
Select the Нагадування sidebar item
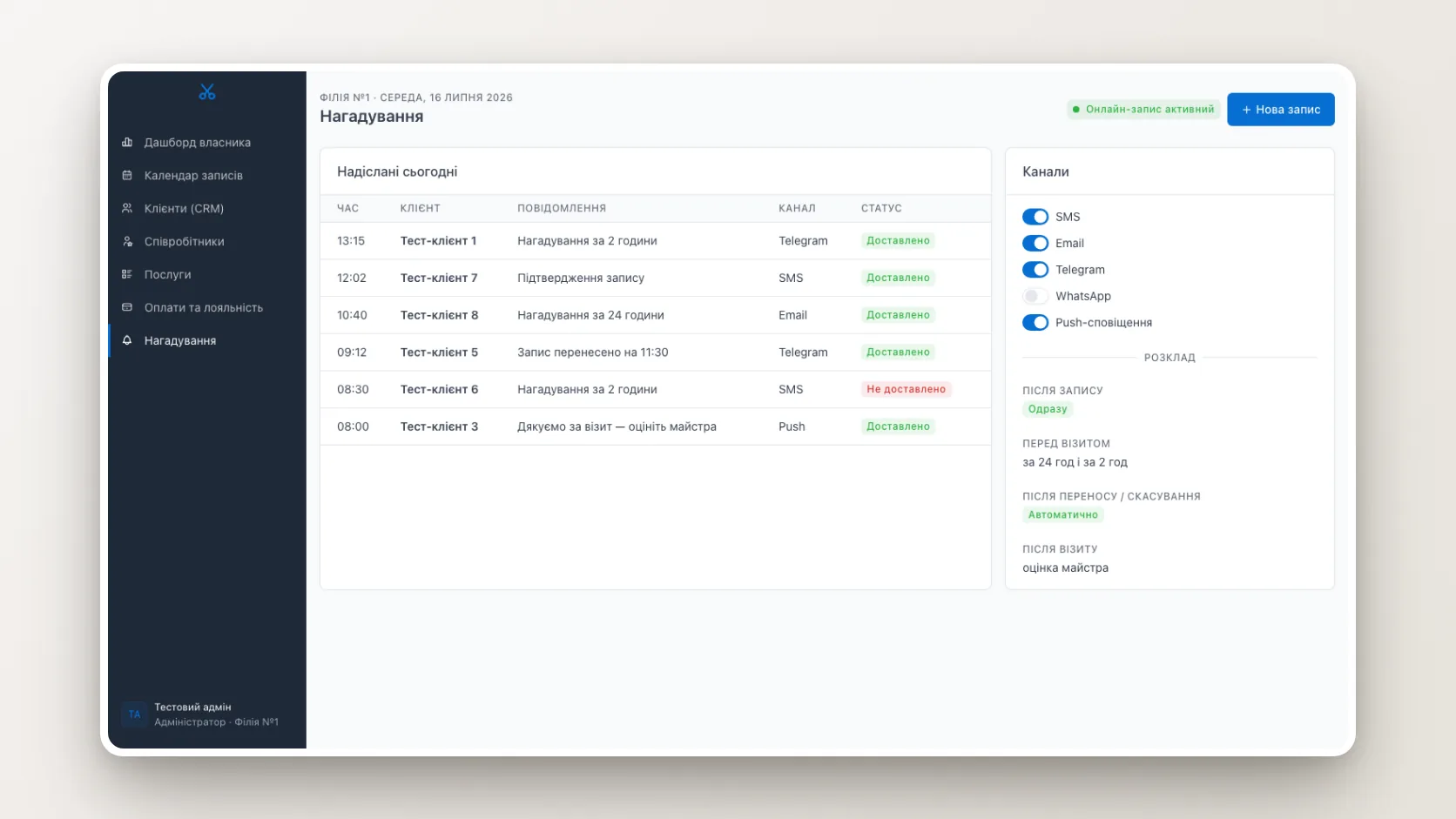[x=207, y=340]
